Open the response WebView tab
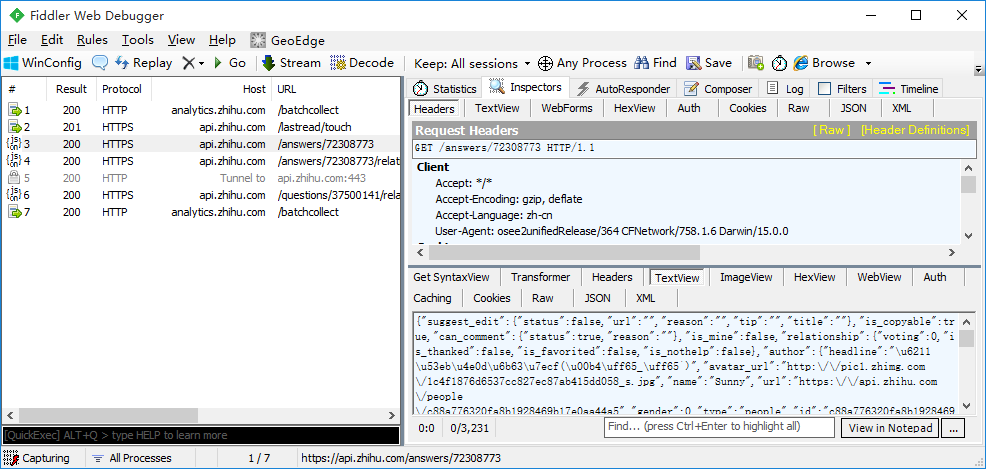 tap(879, 277)
